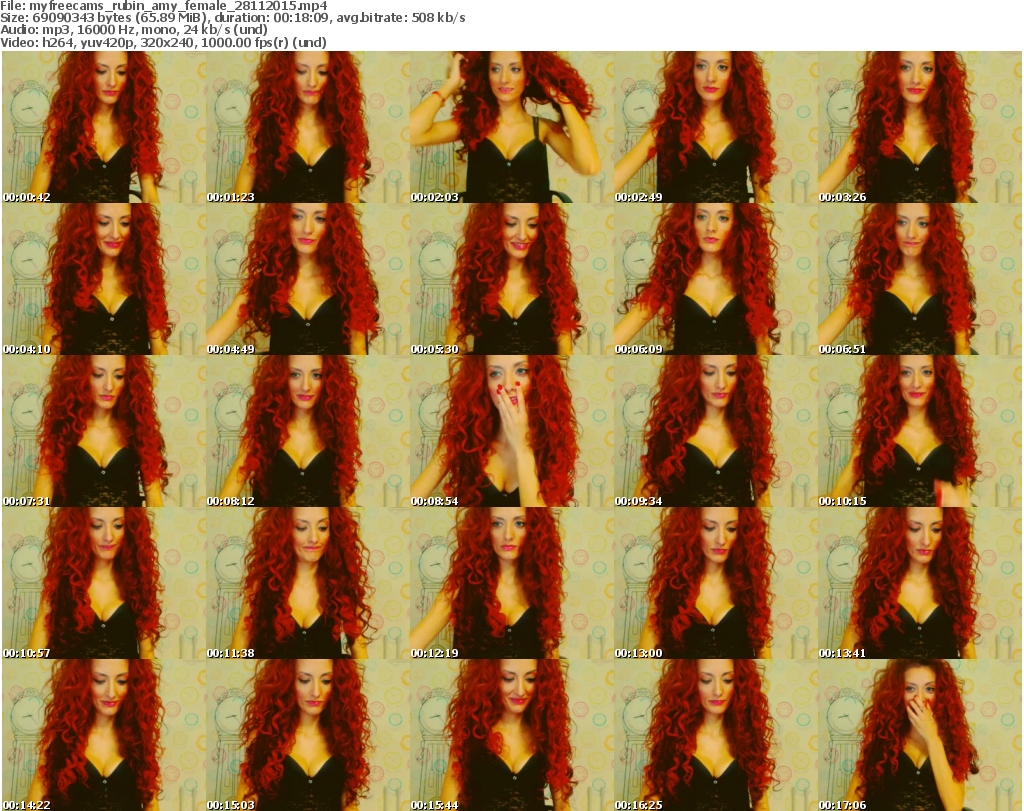Open the frame at 00:13:00
This screenshot has width=1024, height=811.
[x=716, y=583]
